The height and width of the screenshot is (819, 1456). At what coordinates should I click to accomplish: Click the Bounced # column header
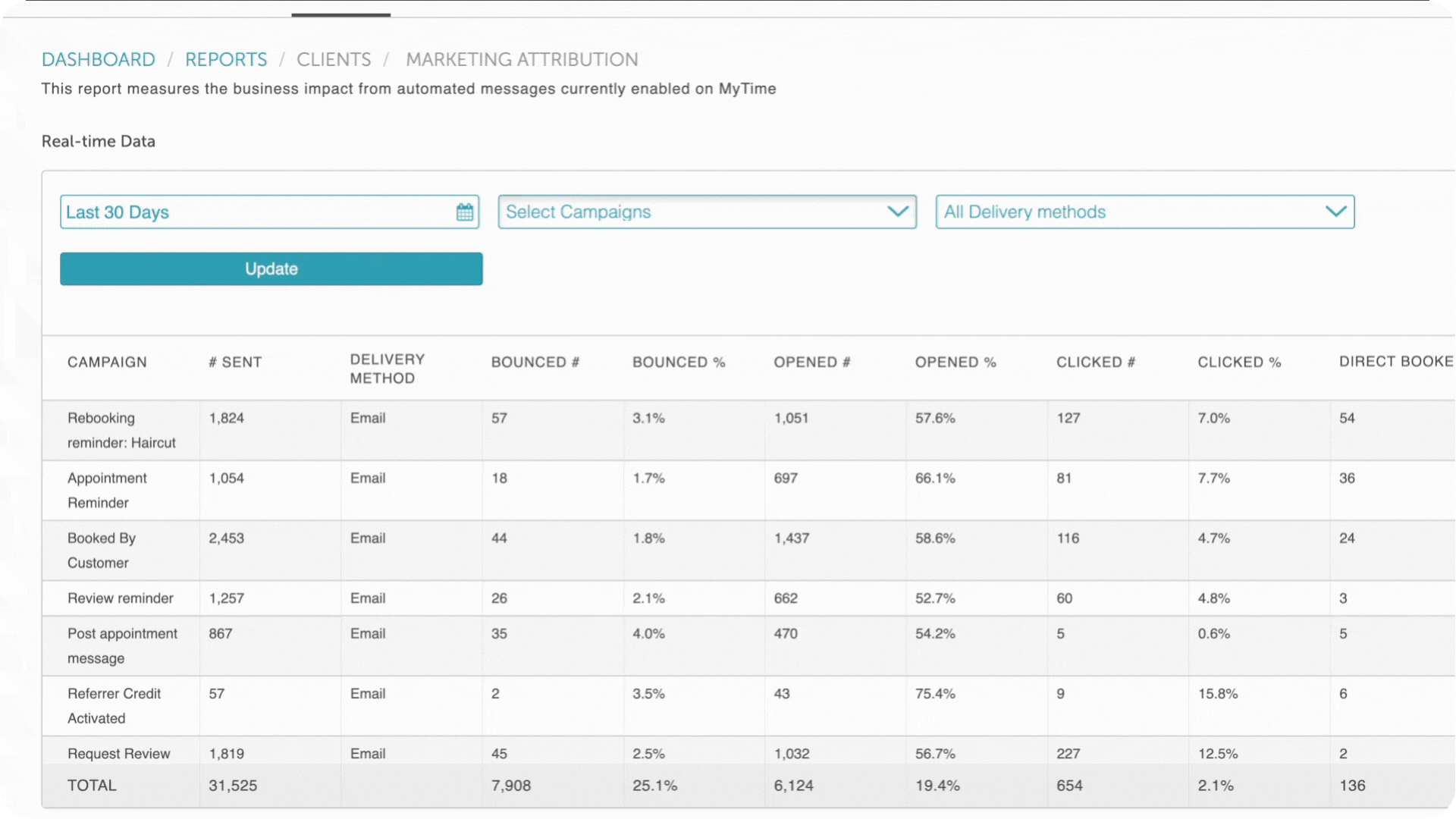(535, 362)
